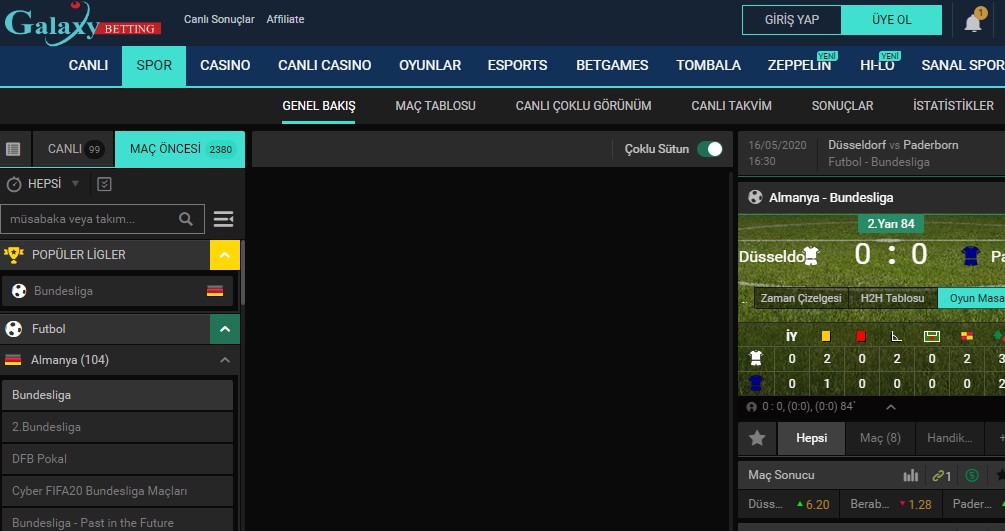Go to CASINO section
1005x531 pixels.
point(225,65)
